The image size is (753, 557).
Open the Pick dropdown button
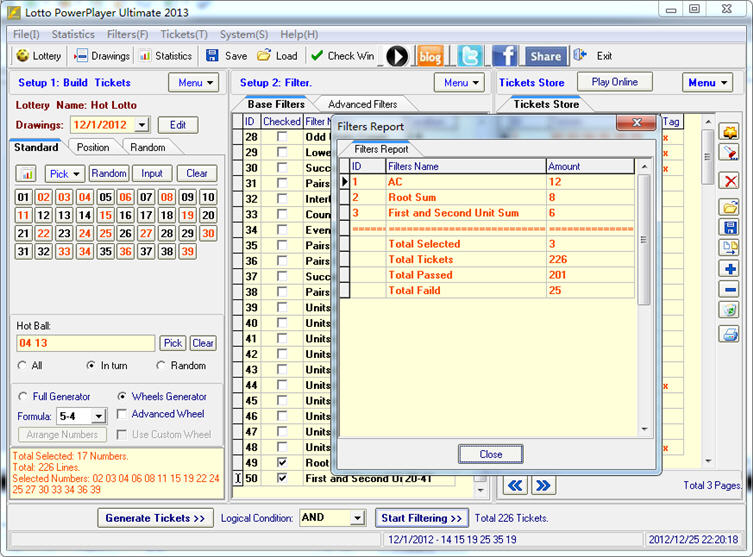(64, 173)
